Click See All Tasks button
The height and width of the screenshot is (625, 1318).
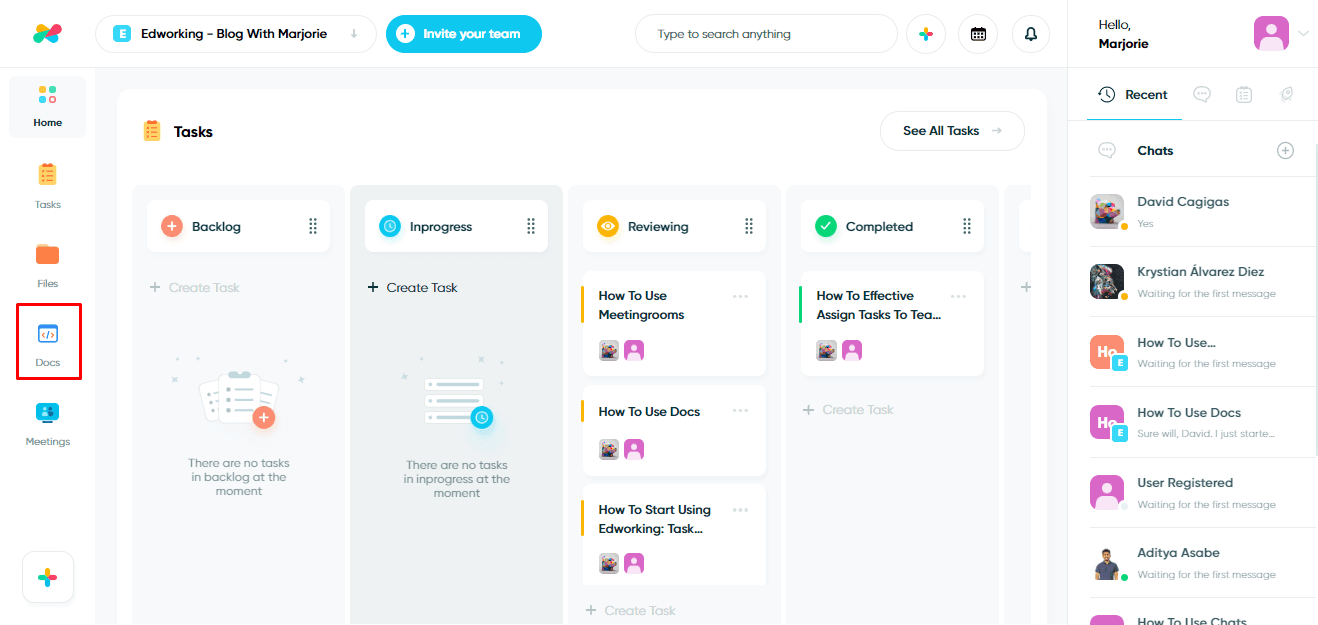952,131
